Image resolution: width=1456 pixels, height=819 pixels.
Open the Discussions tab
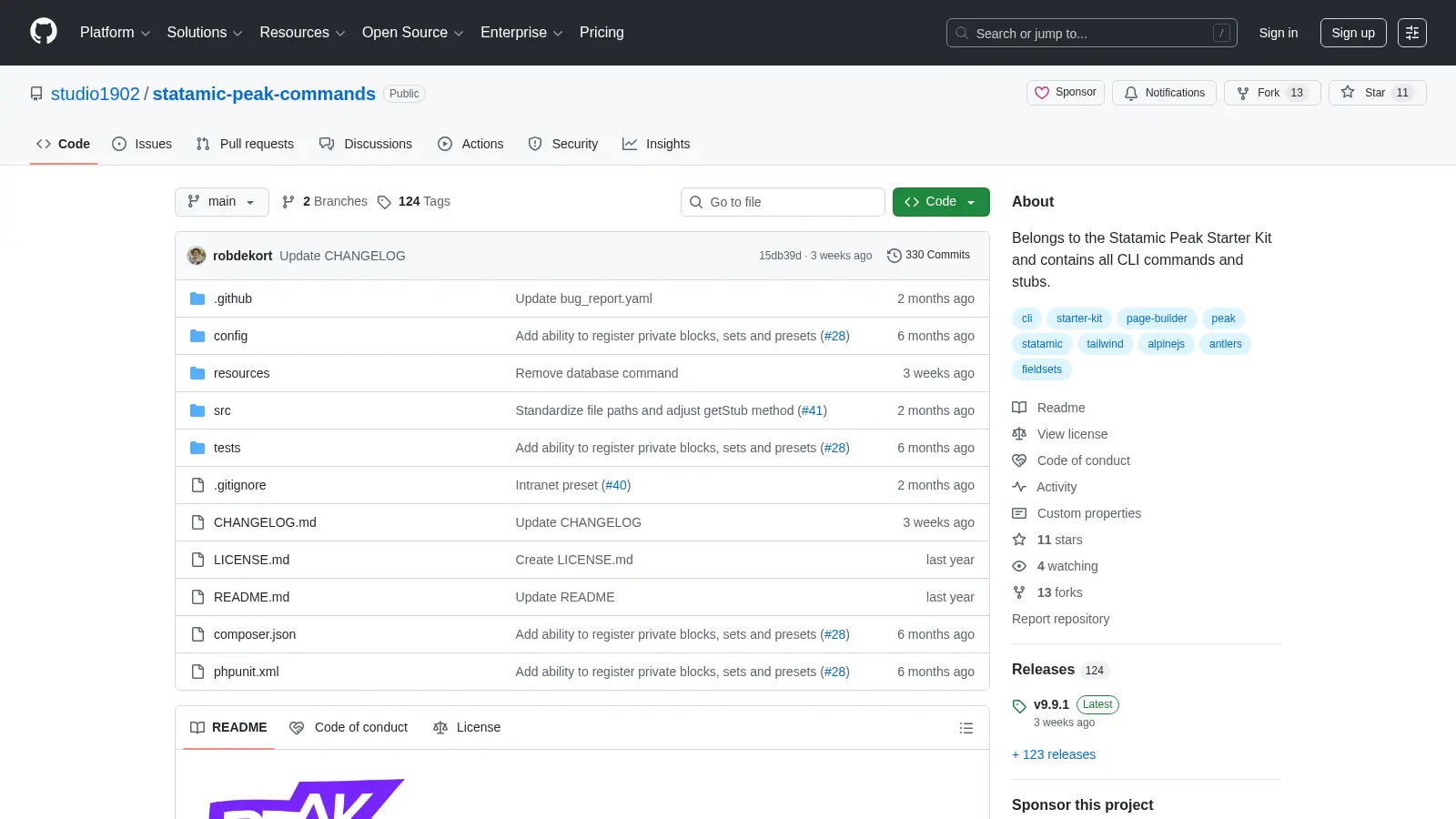coord(366,144)
